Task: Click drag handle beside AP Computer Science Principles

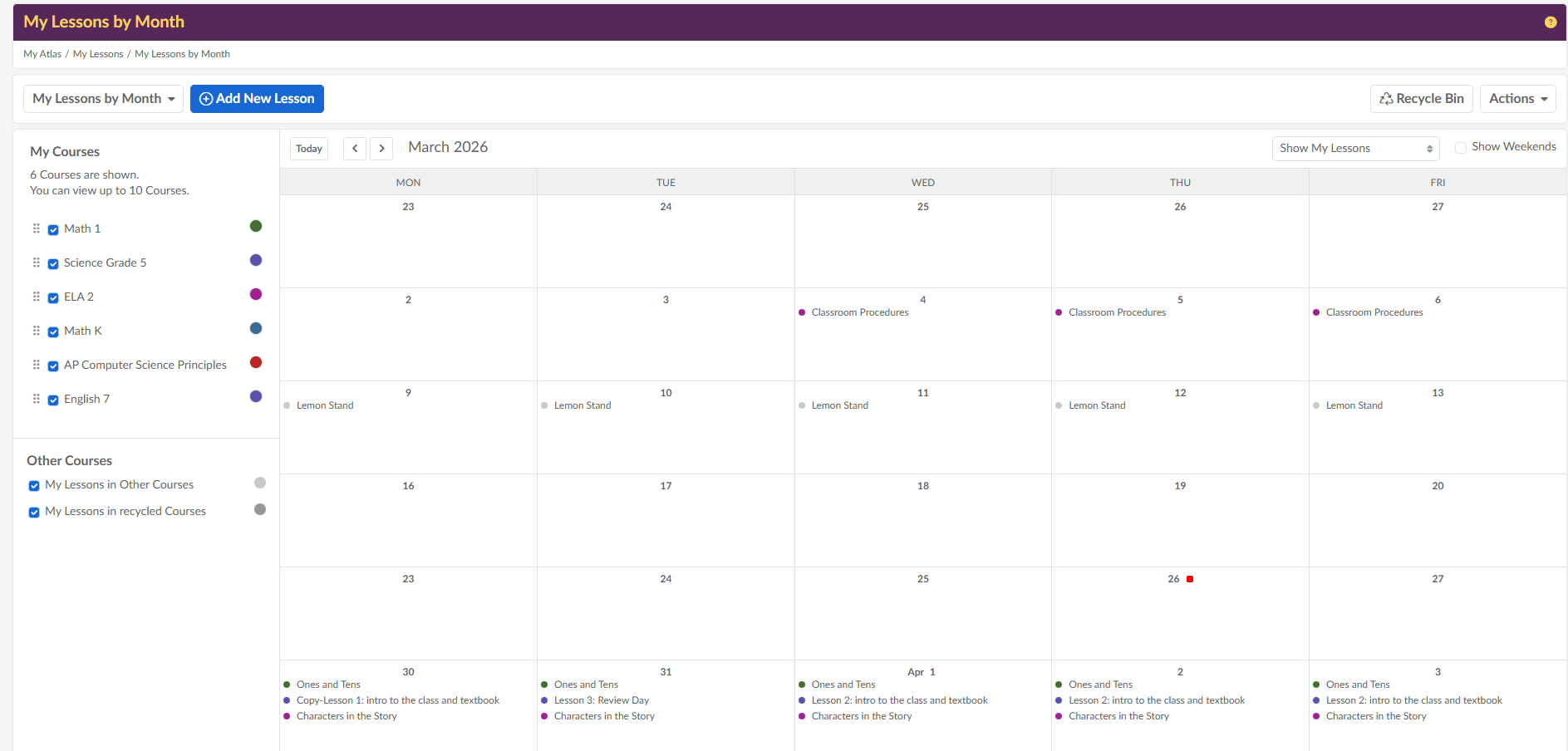Action: [36, 365]
